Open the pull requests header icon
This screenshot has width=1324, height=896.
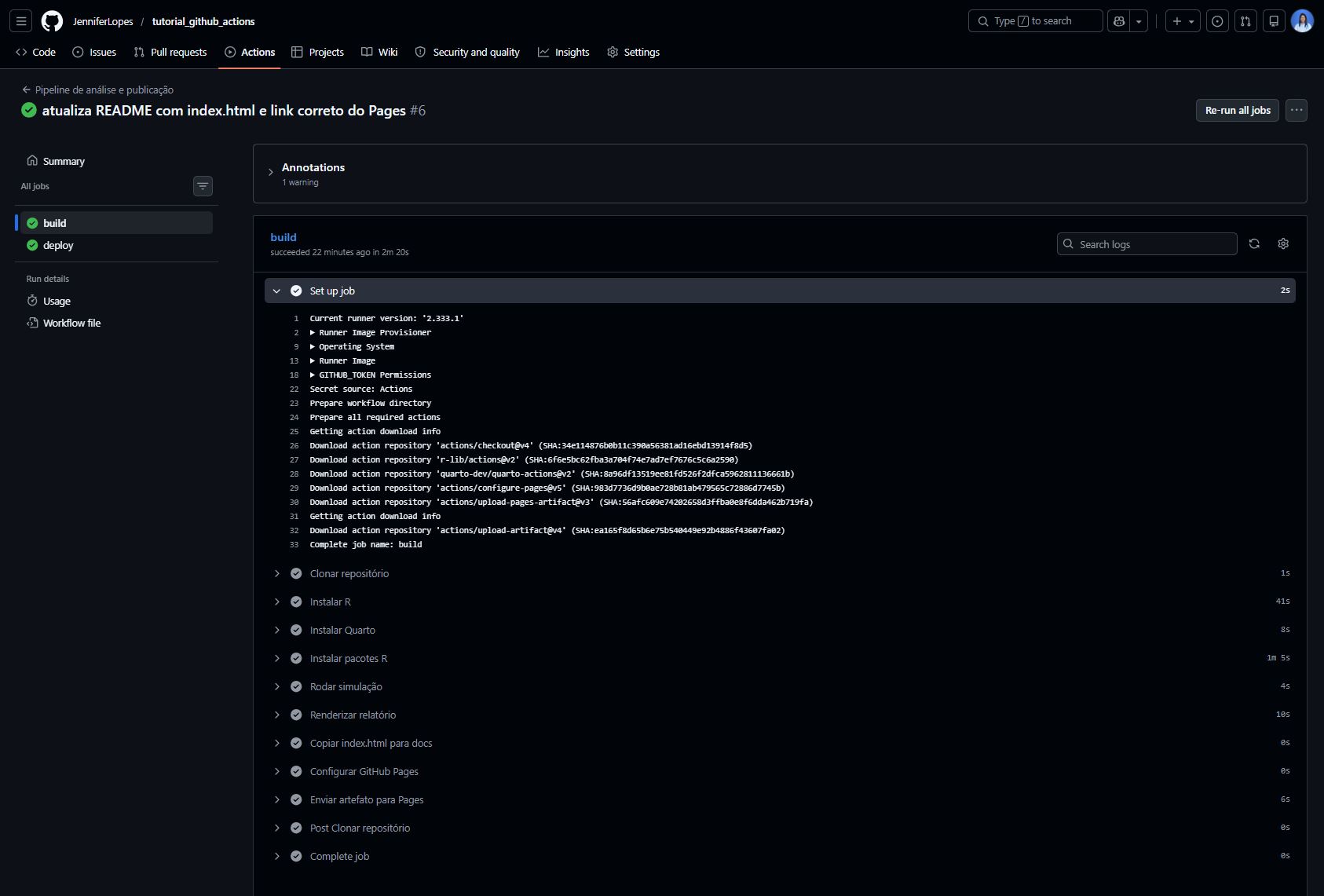(x=1245, y=21)
